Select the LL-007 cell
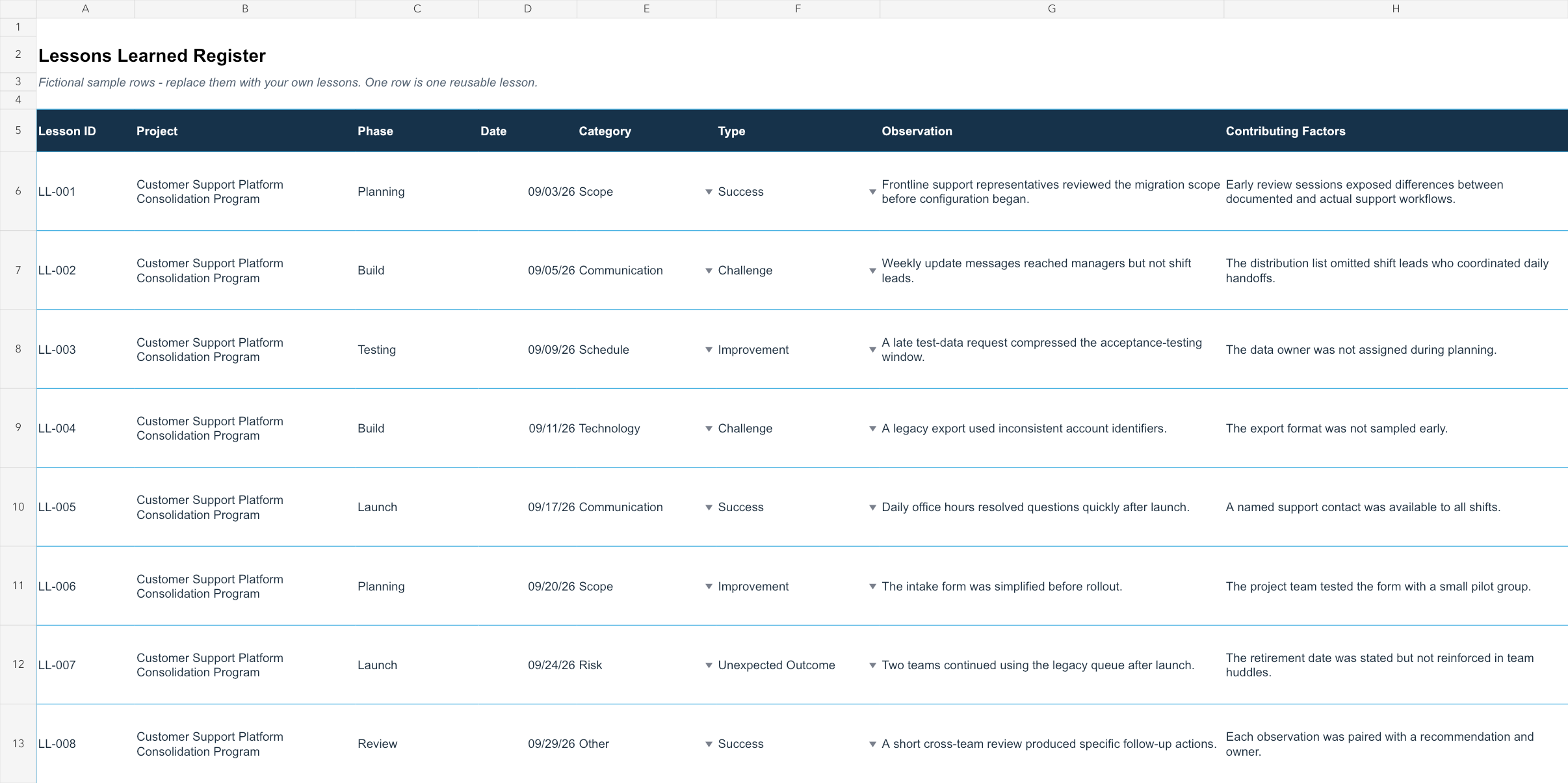 click(x=85, y=665)
